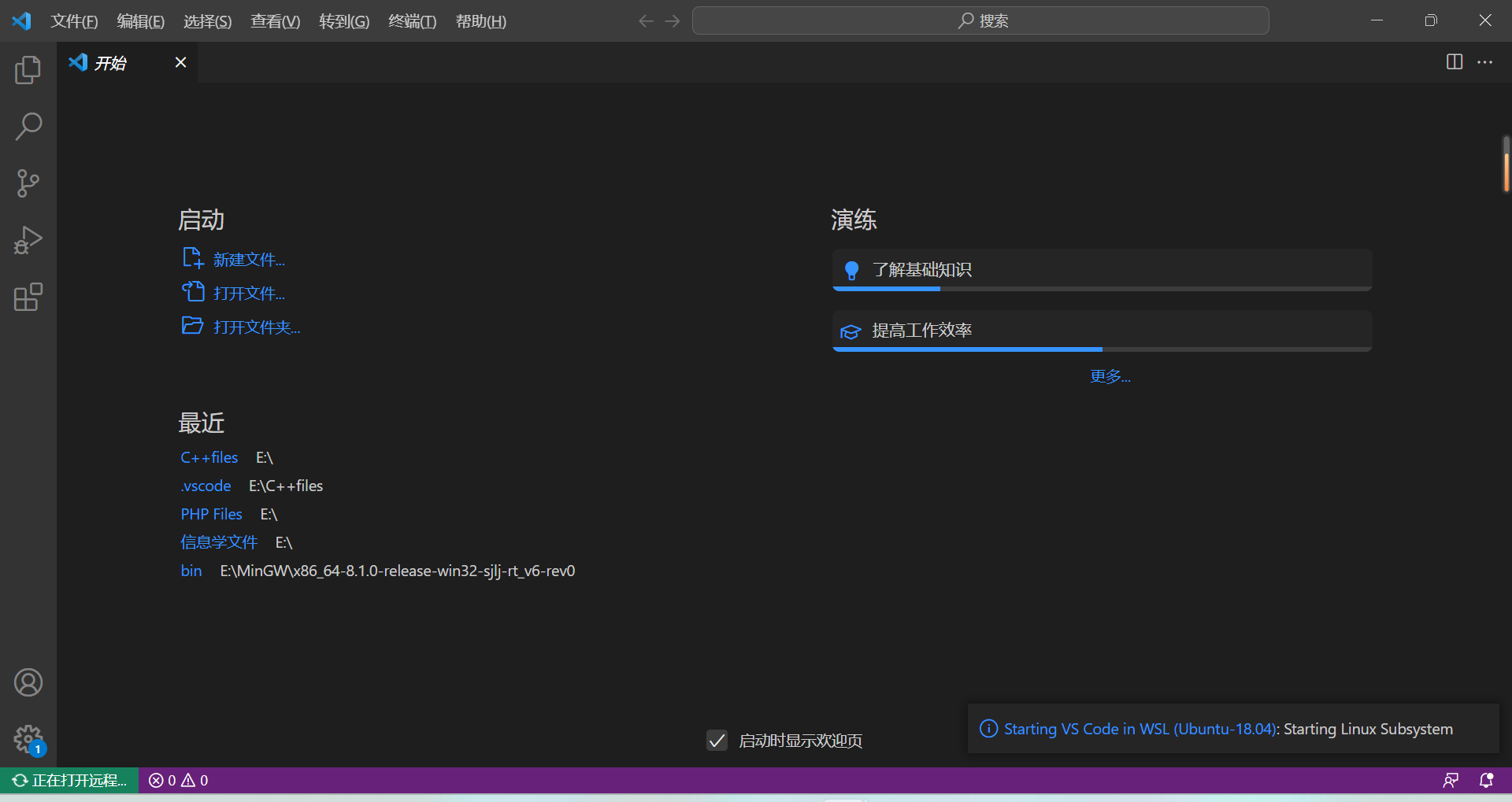Restore down the VS Code window
This screenshot has width=1512, height=802.
coord(1431,21)
